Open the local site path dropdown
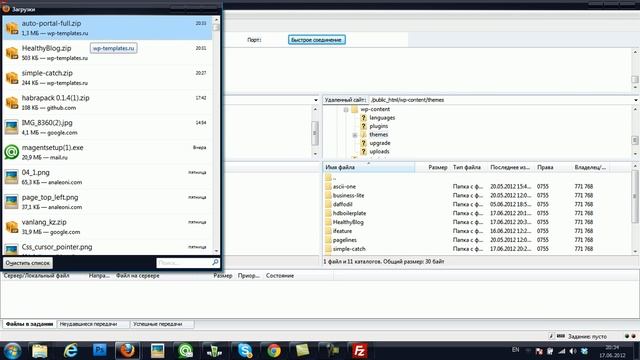 (316, 100)
